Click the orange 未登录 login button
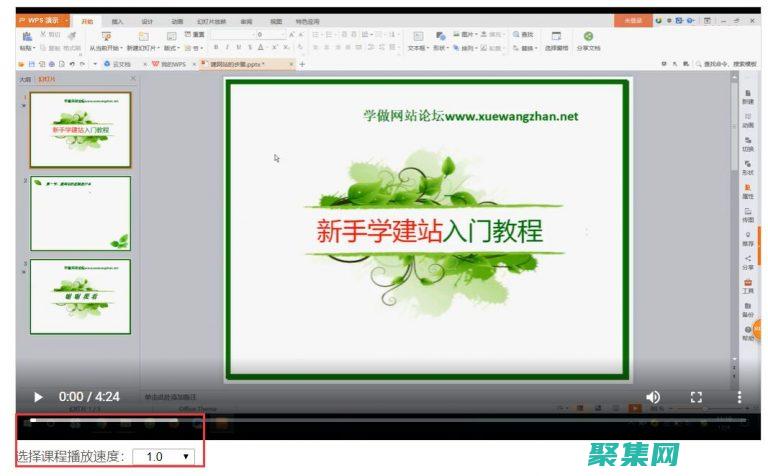The image size is (768, 476). coord(632,20)
